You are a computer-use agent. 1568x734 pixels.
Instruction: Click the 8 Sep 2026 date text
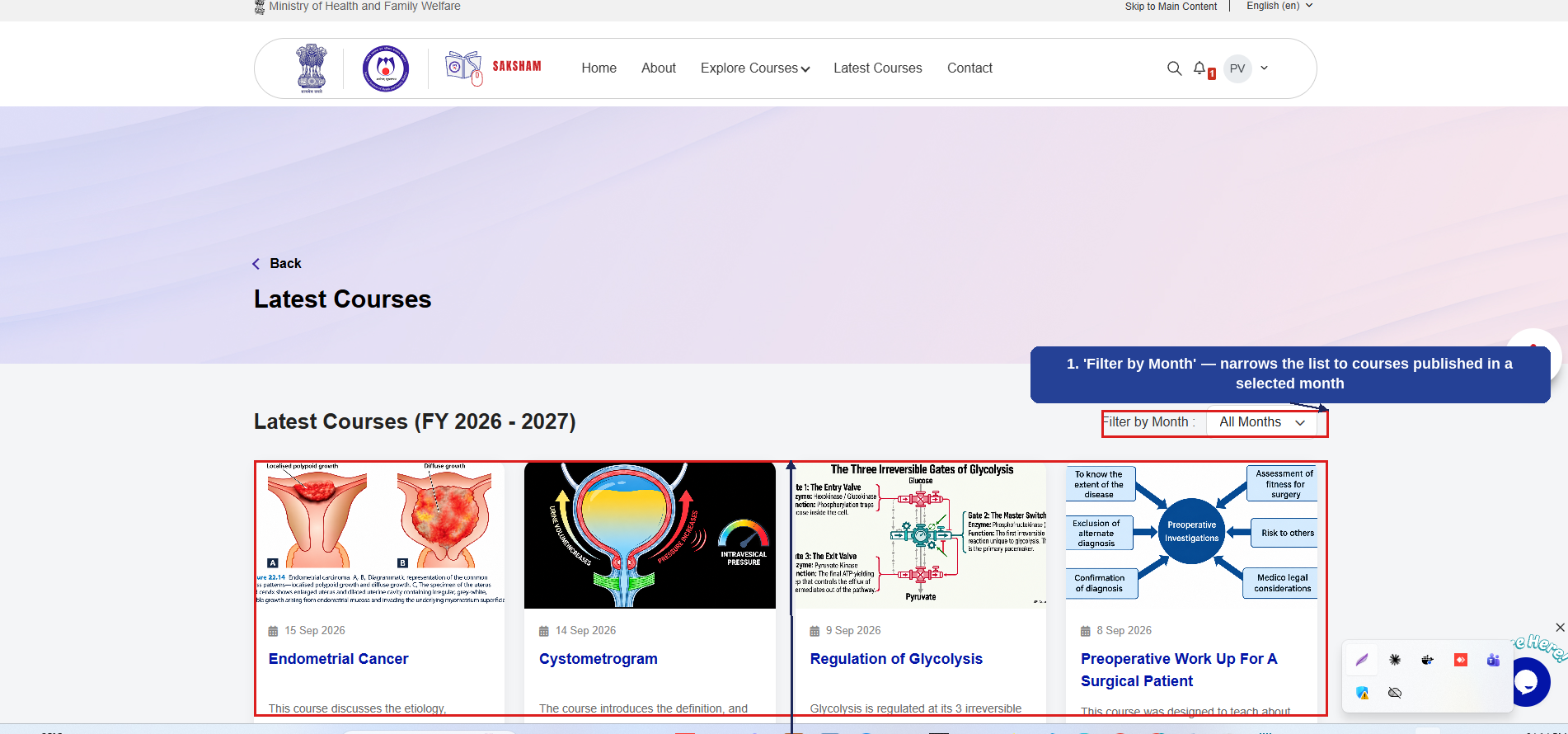[1124, 631]
